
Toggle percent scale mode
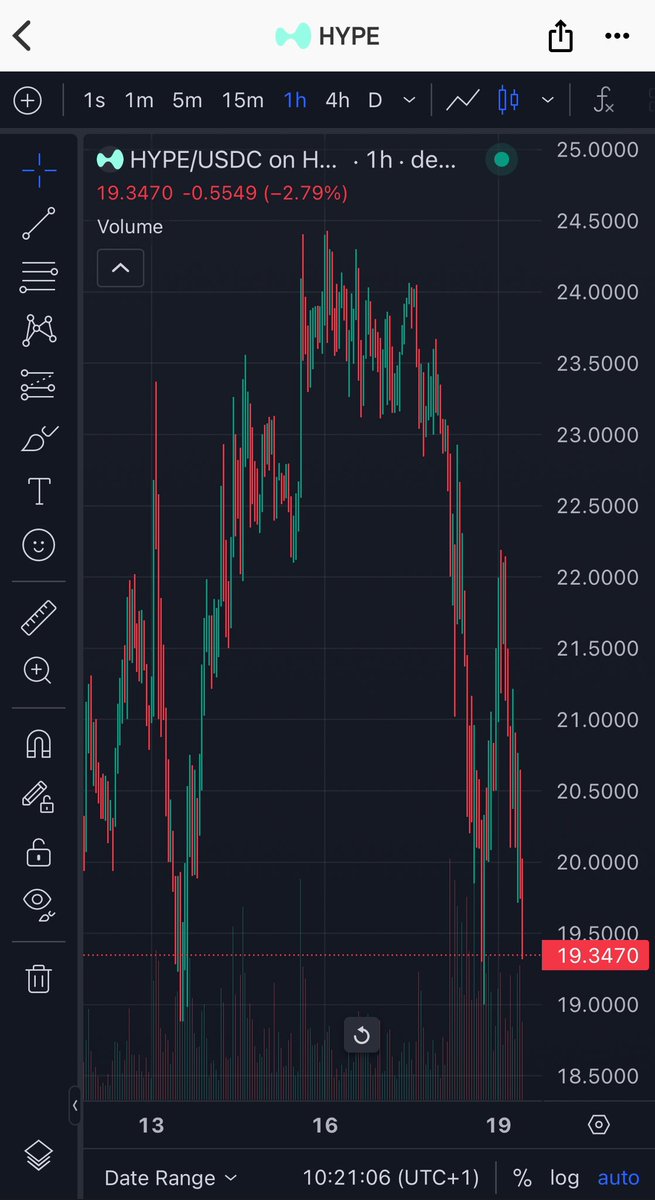(522, 1178)
